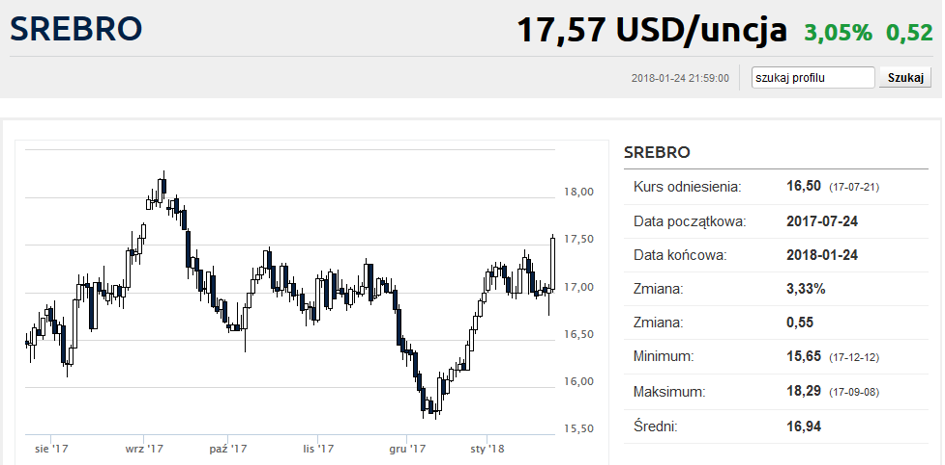Click the wrz '17 axis label
Viewport: 945px width, 465px height.
click(x=144, y=449)
